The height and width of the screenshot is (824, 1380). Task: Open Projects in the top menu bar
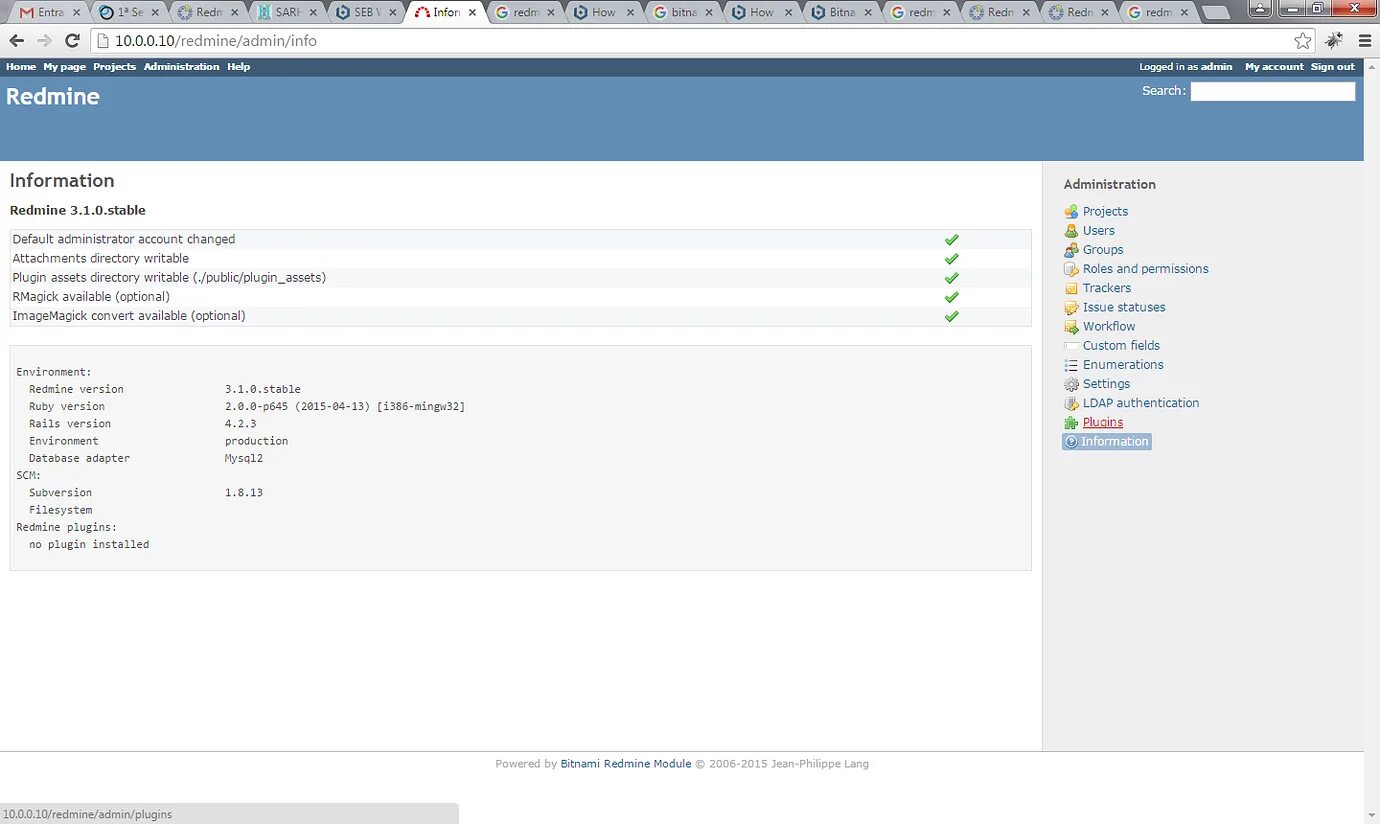(x=114, y=67)
